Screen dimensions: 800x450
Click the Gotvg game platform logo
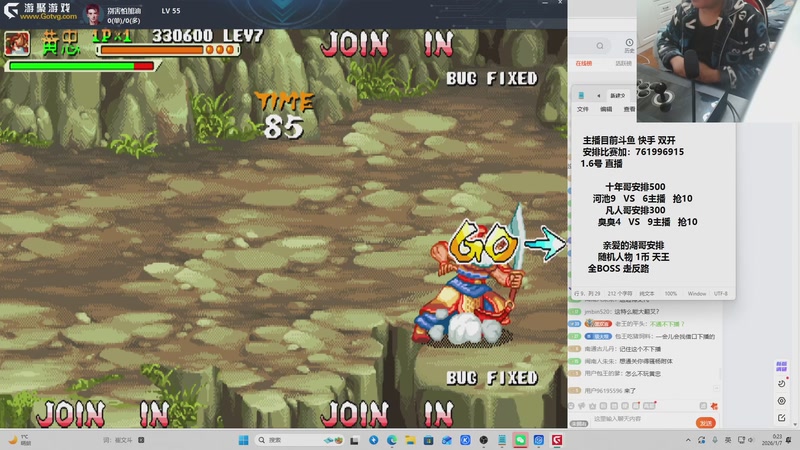pyautogui.click(x=41, y=11)
